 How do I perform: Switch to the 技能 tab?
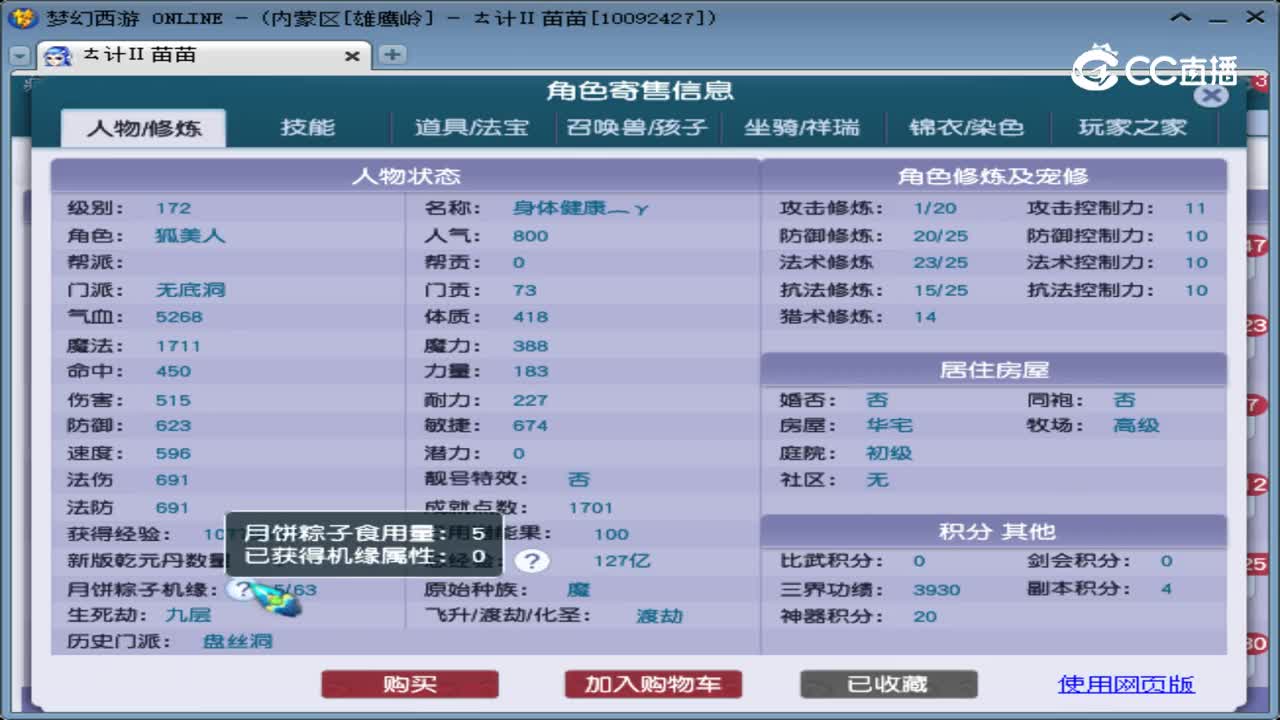[x=306, y=127]
